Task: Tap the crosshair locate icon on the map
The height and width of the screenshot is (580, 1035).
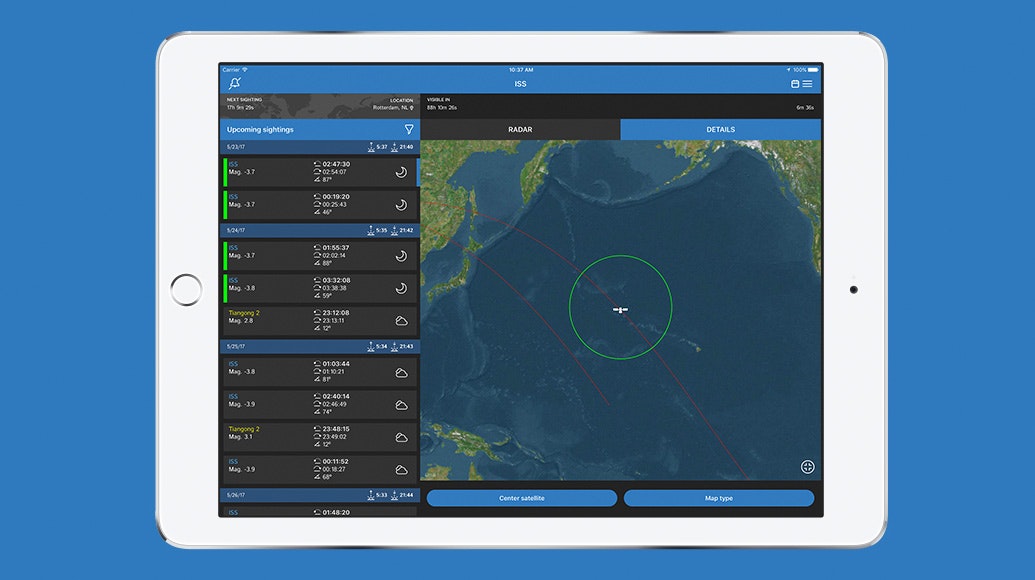Action: pyautogui.click(x=808, y=466)
